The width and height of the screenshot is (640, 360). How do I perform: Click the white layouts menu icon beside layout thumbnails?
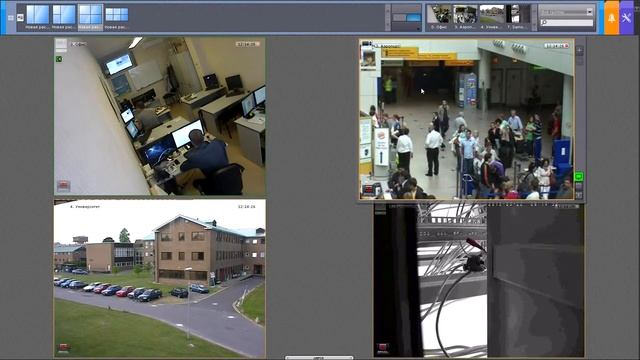(20, 17)
